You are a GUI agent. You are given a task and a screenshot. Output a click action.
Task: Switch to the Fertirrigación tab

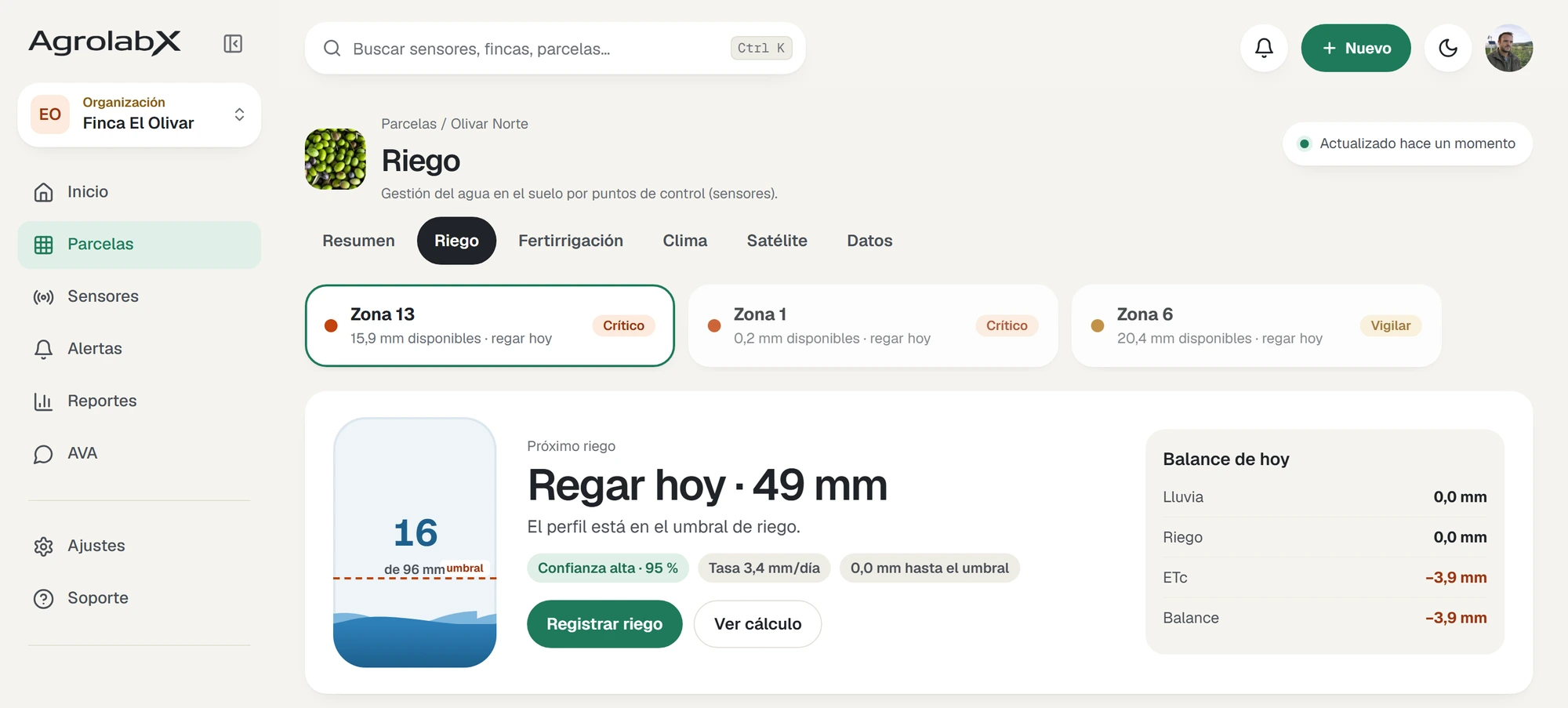coord(571,241)
